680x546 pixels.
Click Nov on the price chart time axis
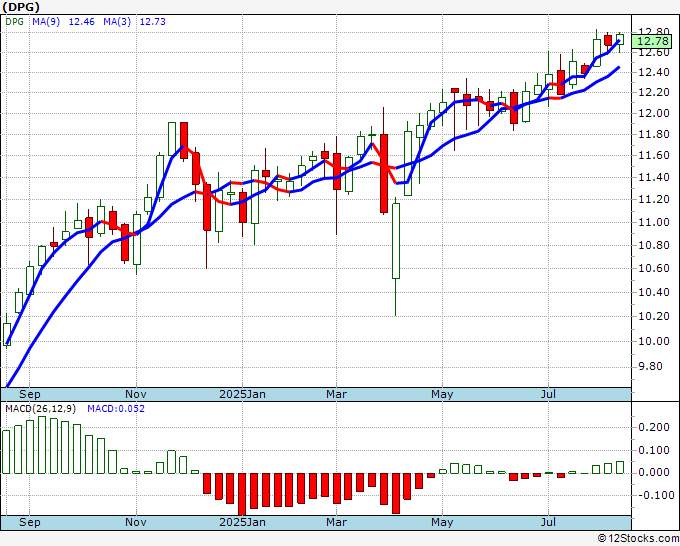(x=136, y=394)
